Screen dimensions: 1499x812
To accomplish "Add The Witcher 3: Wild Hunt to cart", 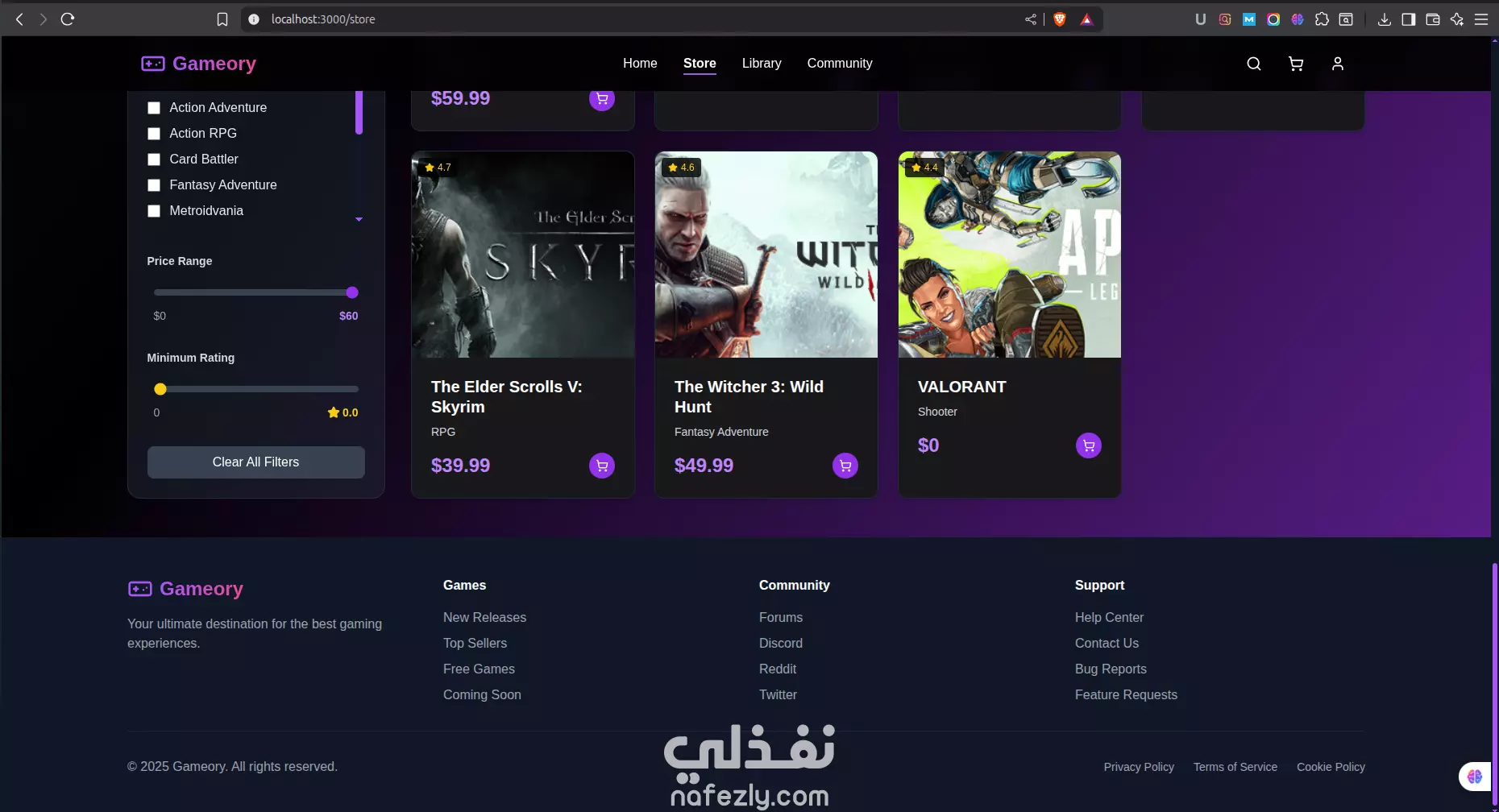I will click(x=845, y=466).
